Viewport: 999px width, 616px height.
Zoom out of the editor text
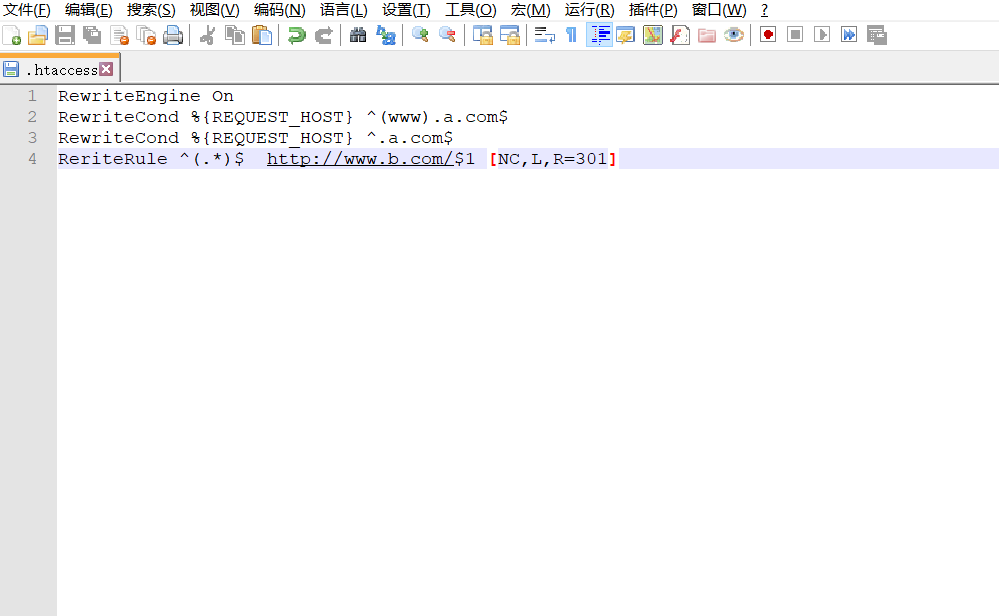[x=447, y=35]
